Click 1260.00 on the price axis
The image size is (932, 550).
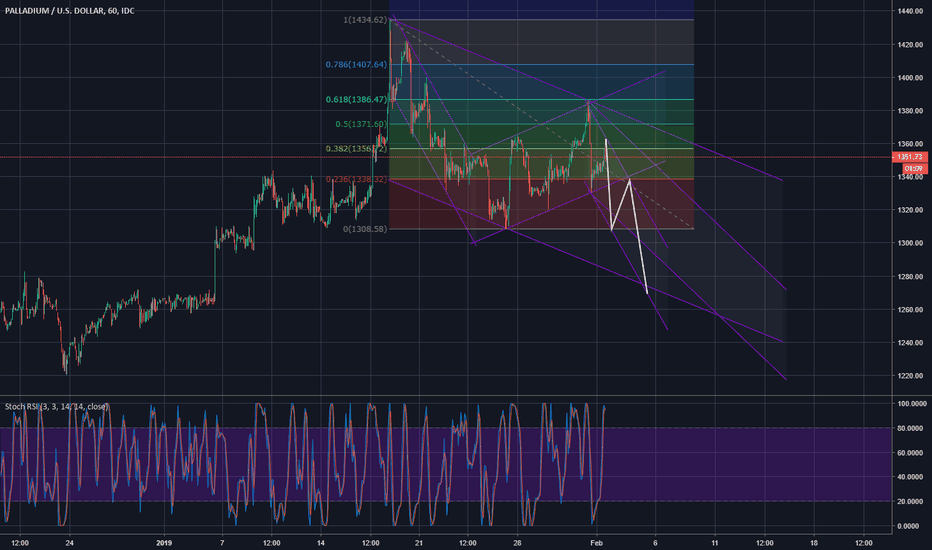coord(910,310)
